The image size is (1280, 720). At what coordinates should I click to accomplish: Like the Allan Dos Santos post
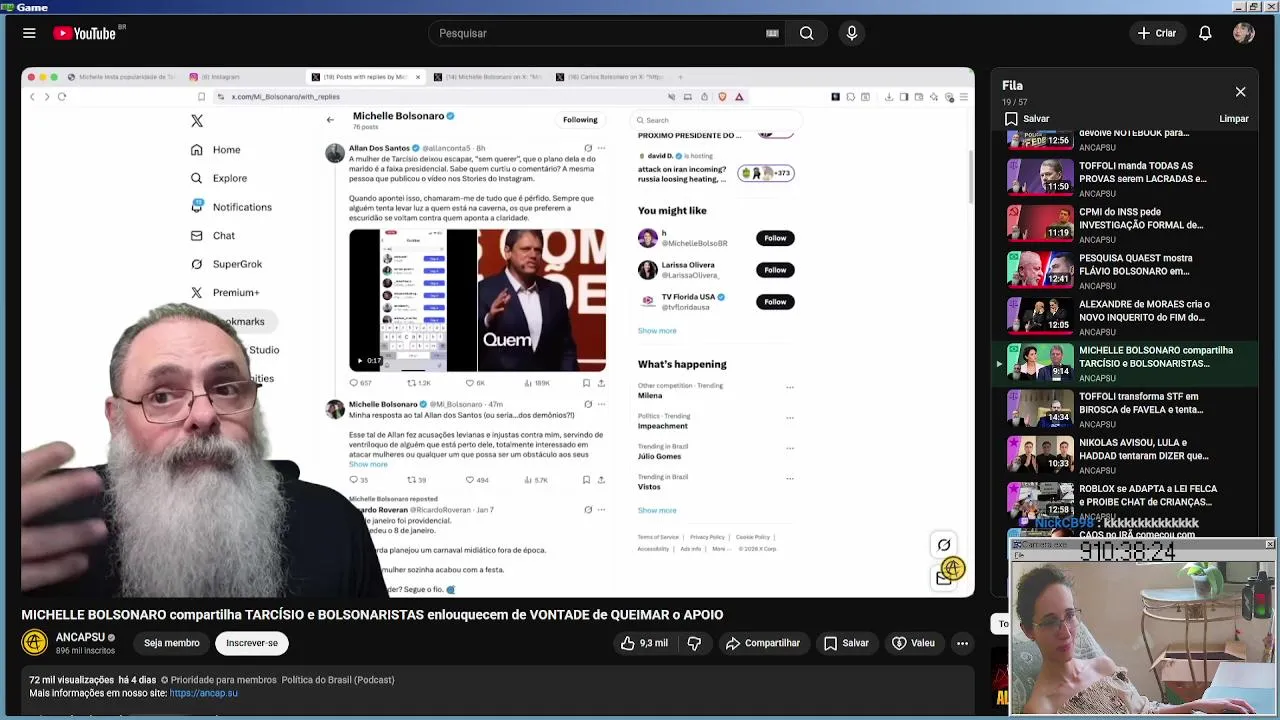tap(475, 383)
